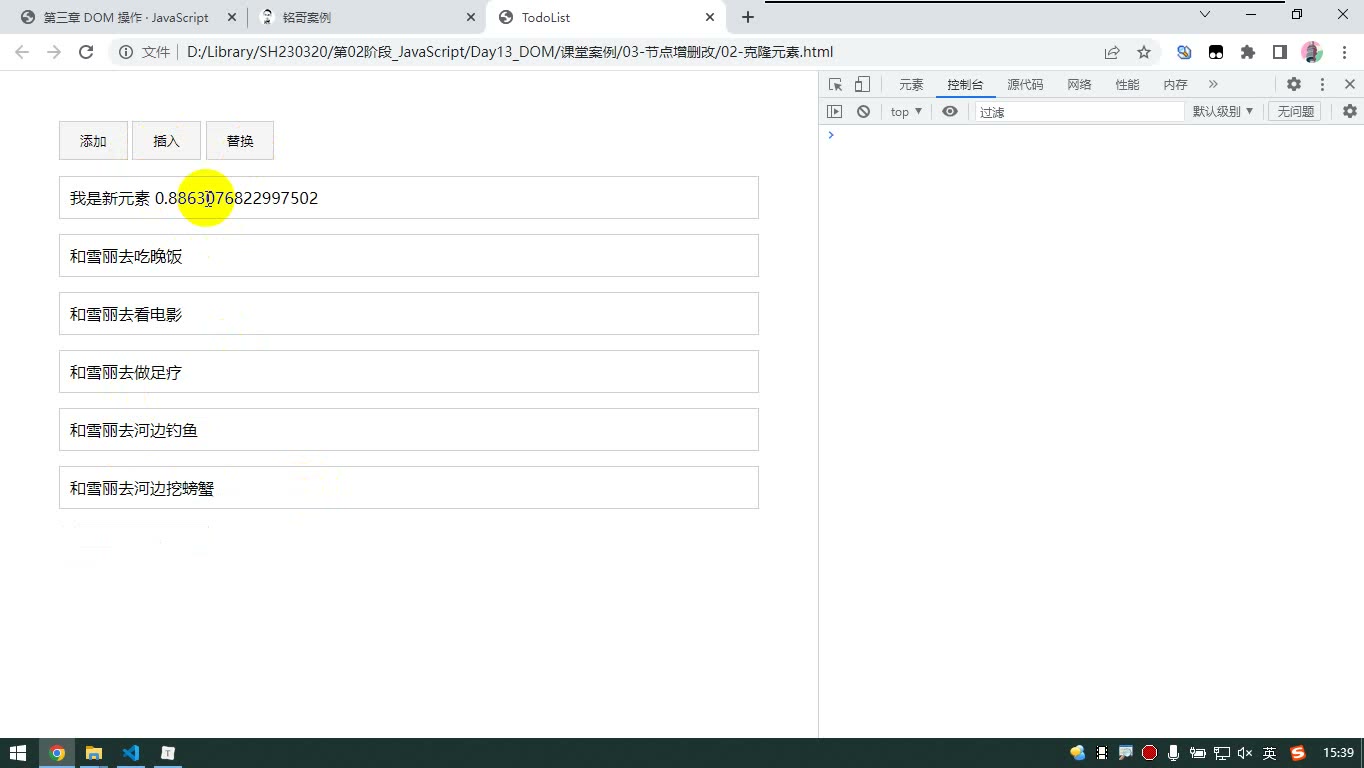This screenshot has width=1364, height=768.
Task: Click the 替换 button
Action: coord(240,141)
